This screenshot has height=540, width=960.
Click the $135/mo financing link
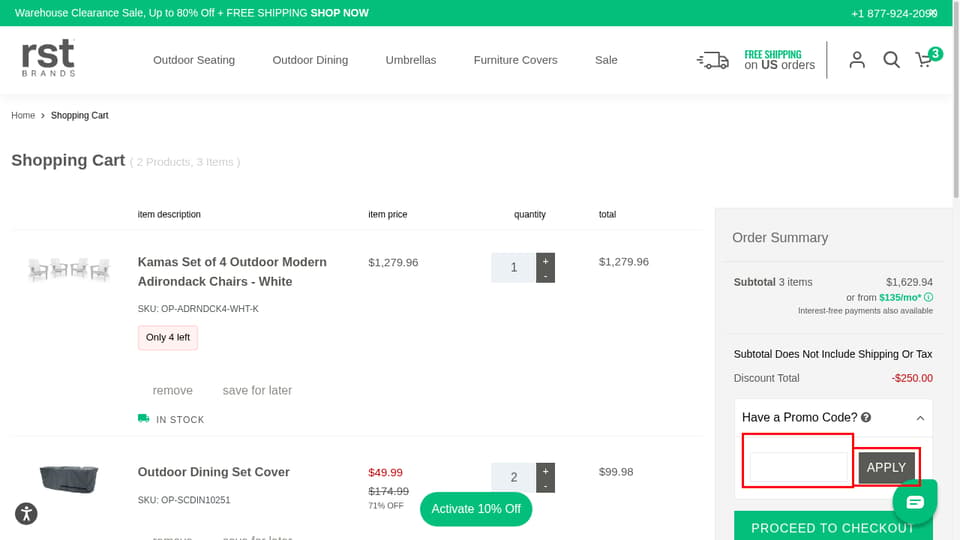(900, 298)
